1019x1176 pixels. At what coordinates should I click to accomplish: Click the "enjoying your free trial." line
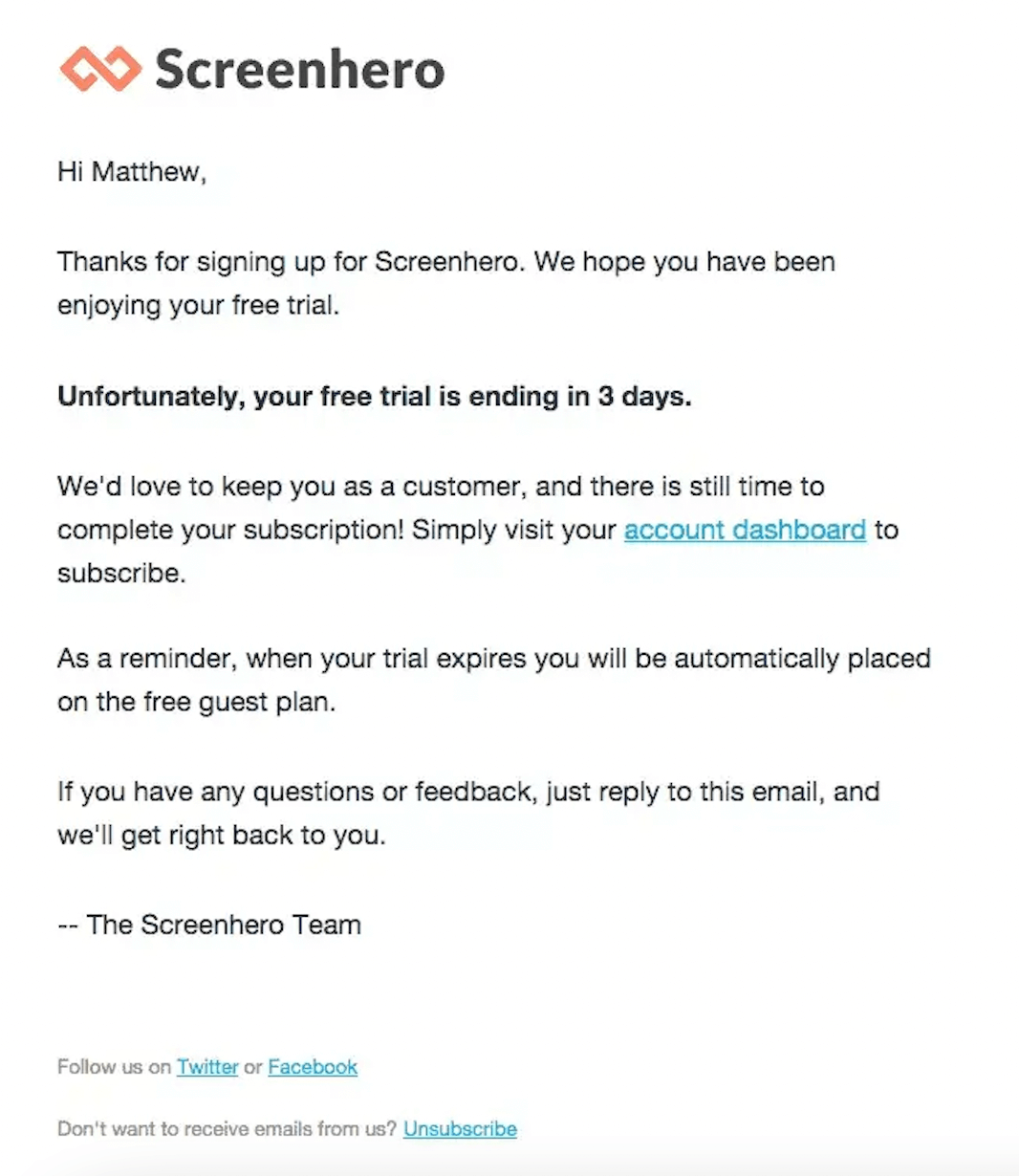[198, 306]
